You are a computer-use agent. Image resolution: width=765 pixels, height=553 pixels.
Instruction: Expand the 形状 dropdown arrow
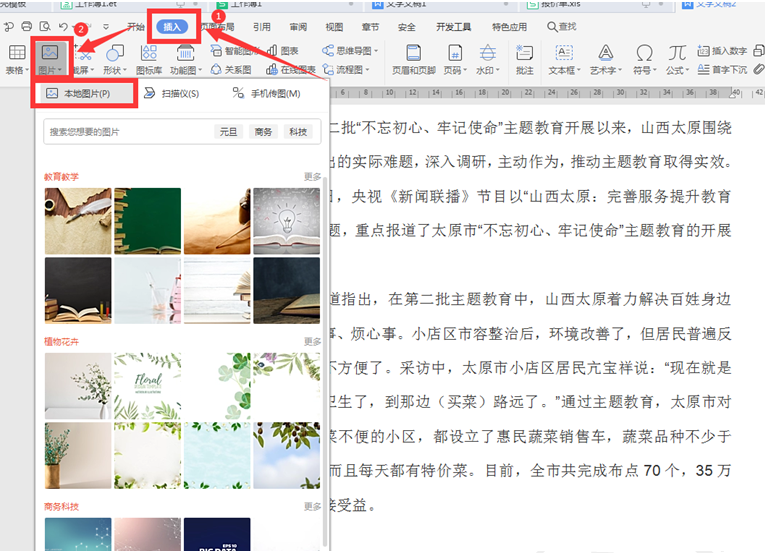tap(125, 70)
